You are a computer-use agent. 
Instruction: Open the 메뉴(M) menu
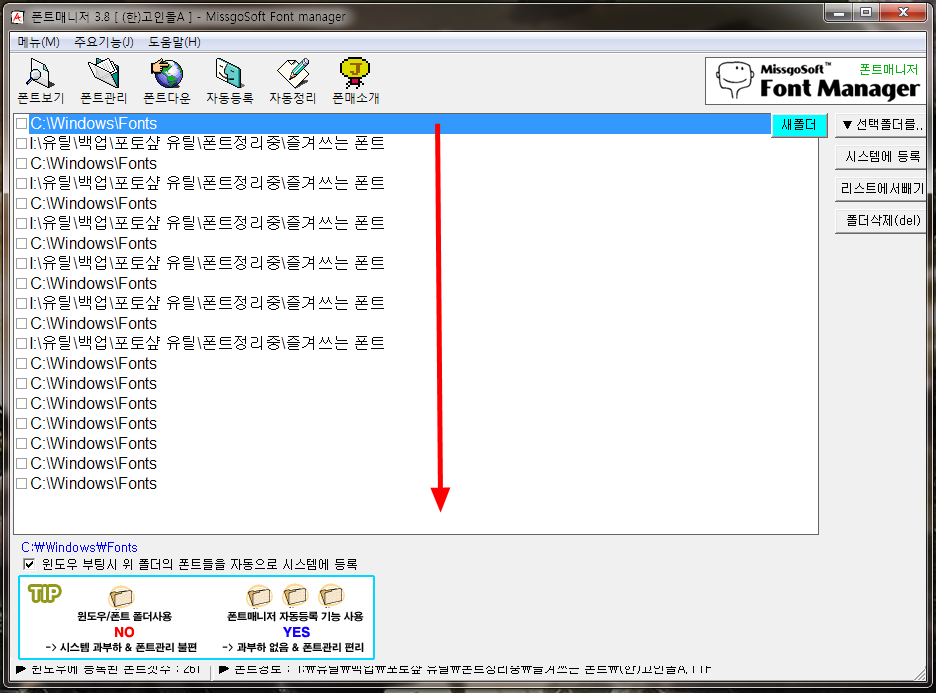point(38,42)
